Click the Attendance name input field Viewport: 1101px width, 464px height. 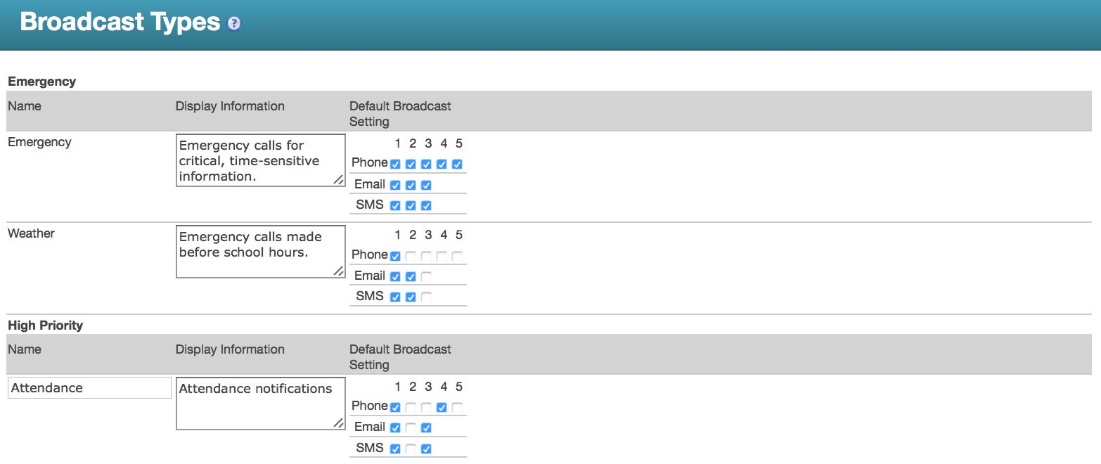coord(89,388)
